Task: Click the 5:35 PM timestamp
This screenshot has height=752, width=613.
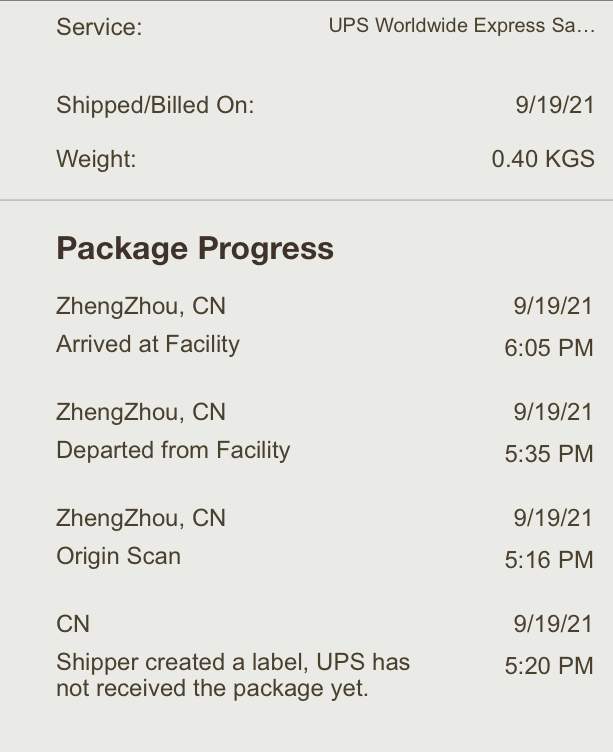Action: tap(549, 454)
